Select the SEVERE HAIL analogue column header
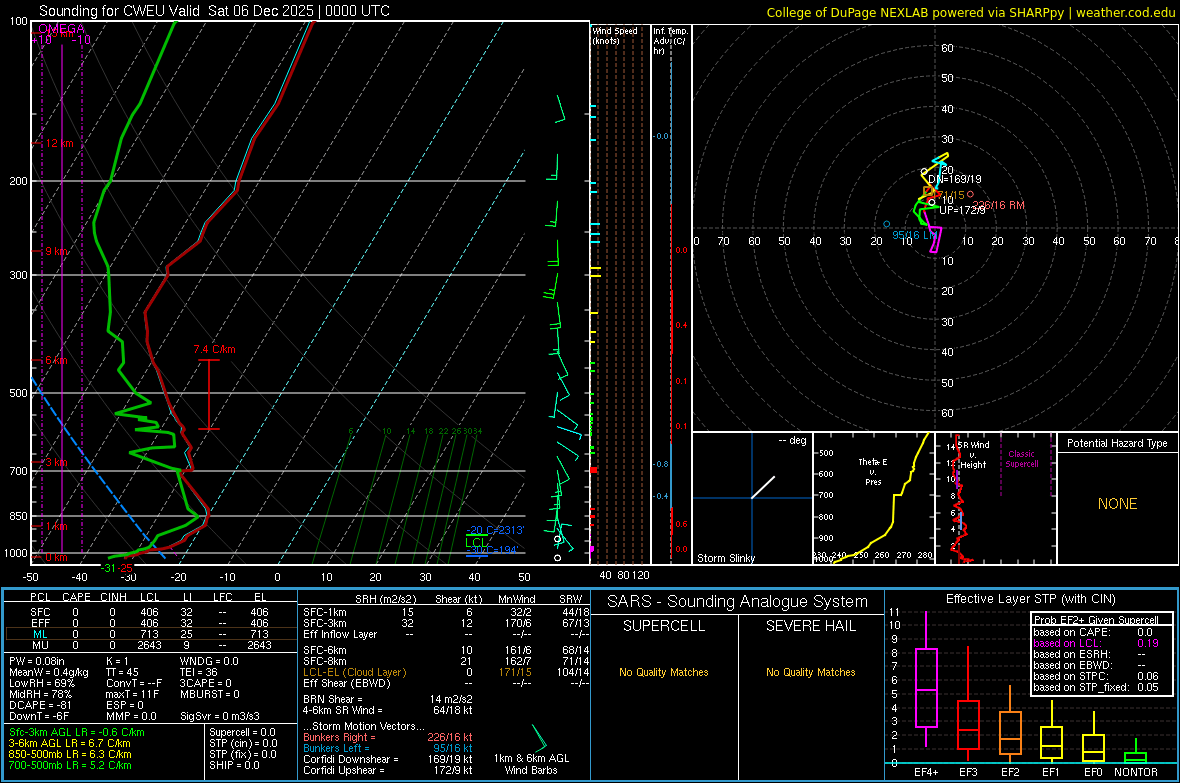Screen dimensions: 1180x783 point(810,626)
